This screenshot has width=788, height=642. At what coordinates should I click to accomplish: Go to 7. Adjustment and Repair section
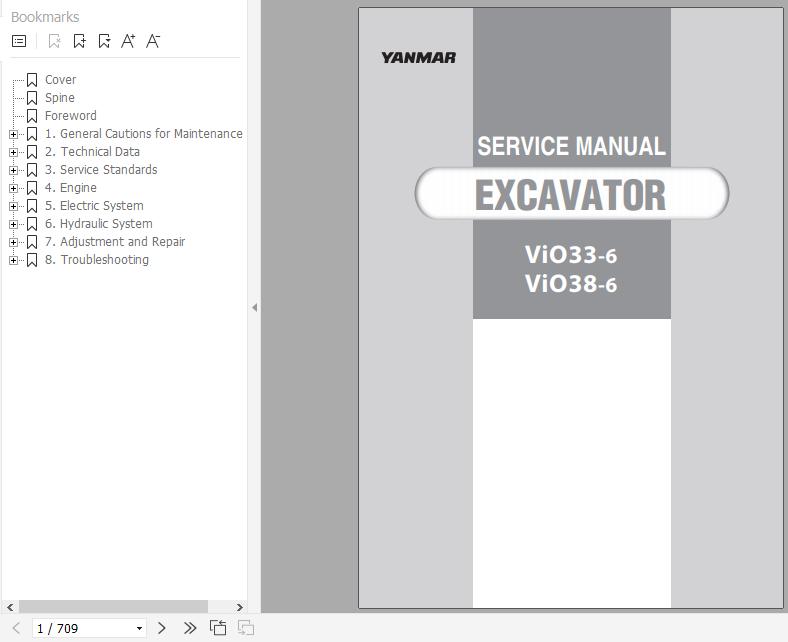click(x=115, y=242)
